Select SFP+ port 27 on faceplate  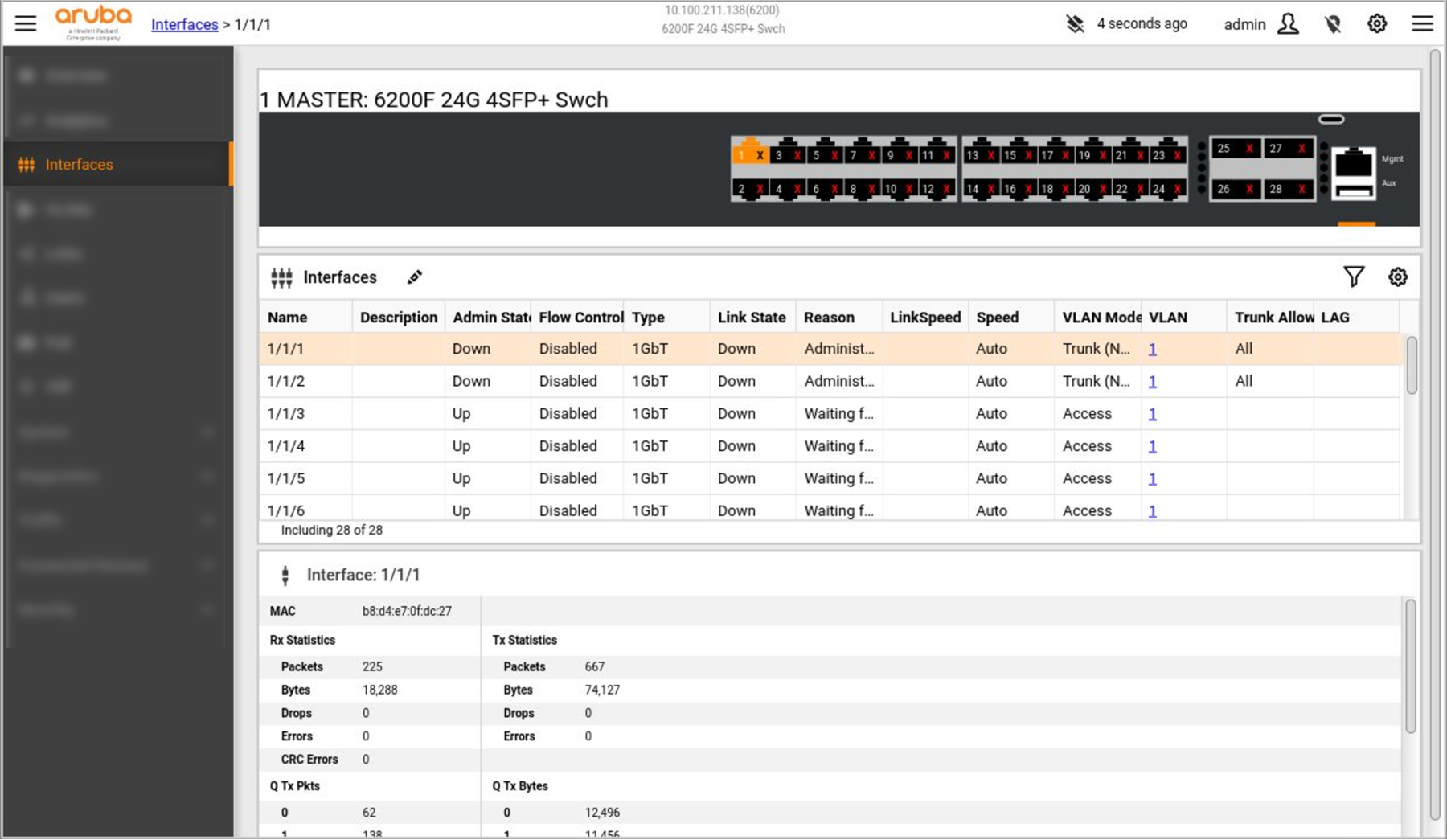tap(1288, 148)
